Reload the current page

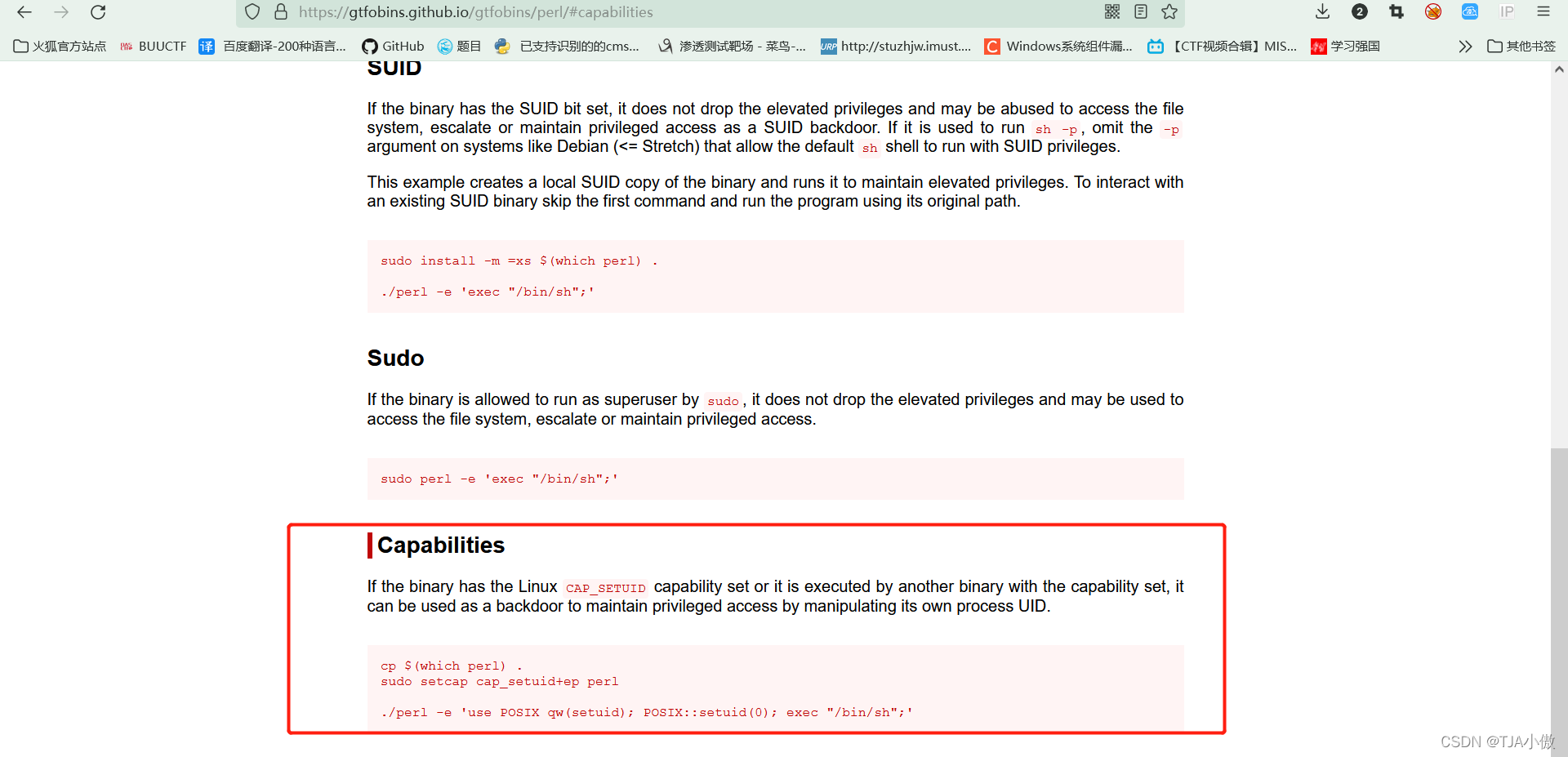click(98, 12)
